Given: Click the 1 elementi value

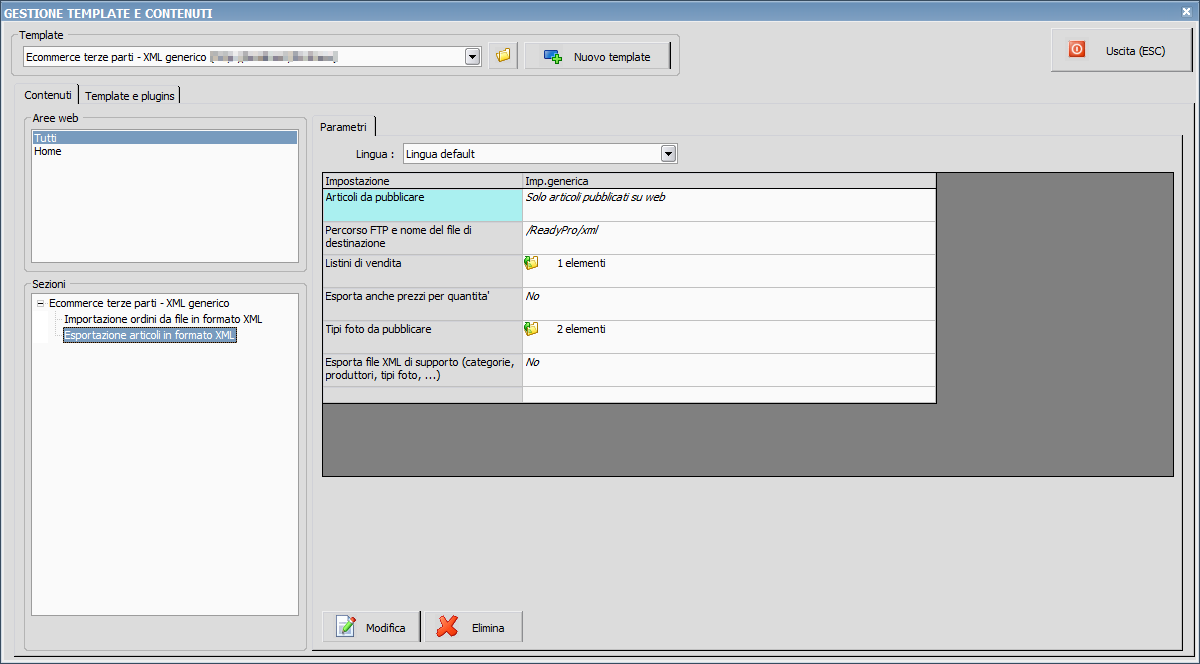Looking at the screenshot, I should 581,263.
